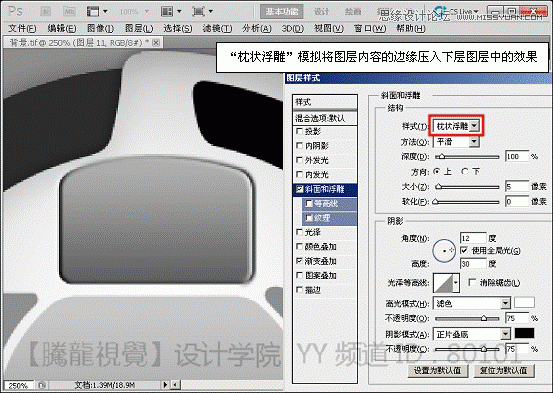The image size is (553, 393).
Task: Click the Photoshop Ps logo icon
Action: (15, 11)
